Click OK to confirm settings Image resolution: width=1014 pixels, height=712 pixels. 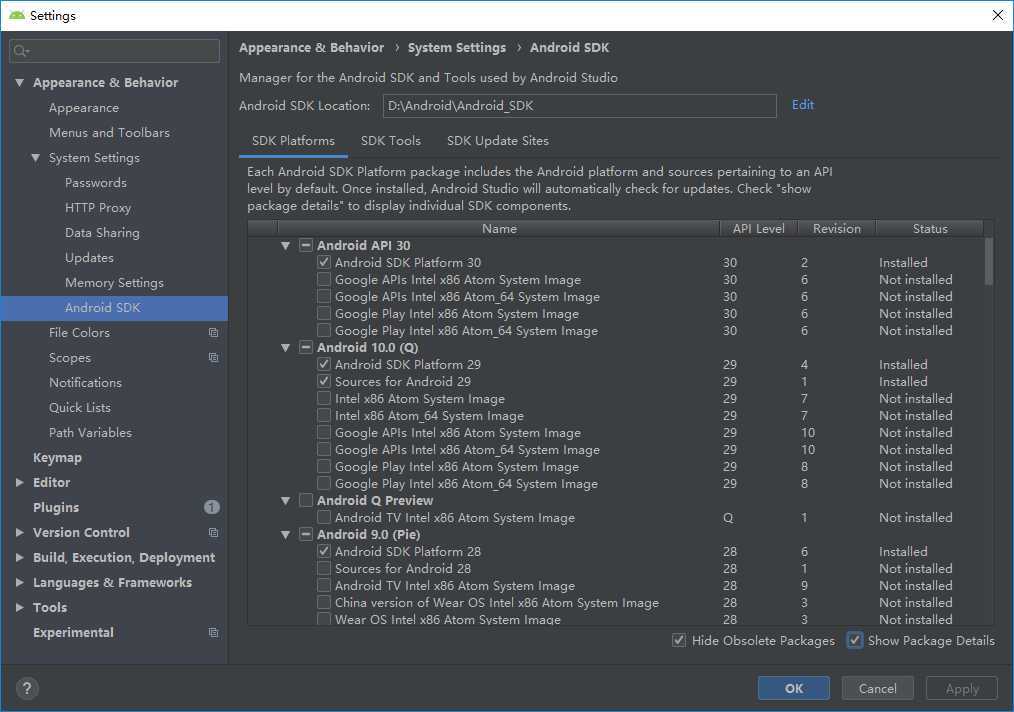(x=793, y=688)
